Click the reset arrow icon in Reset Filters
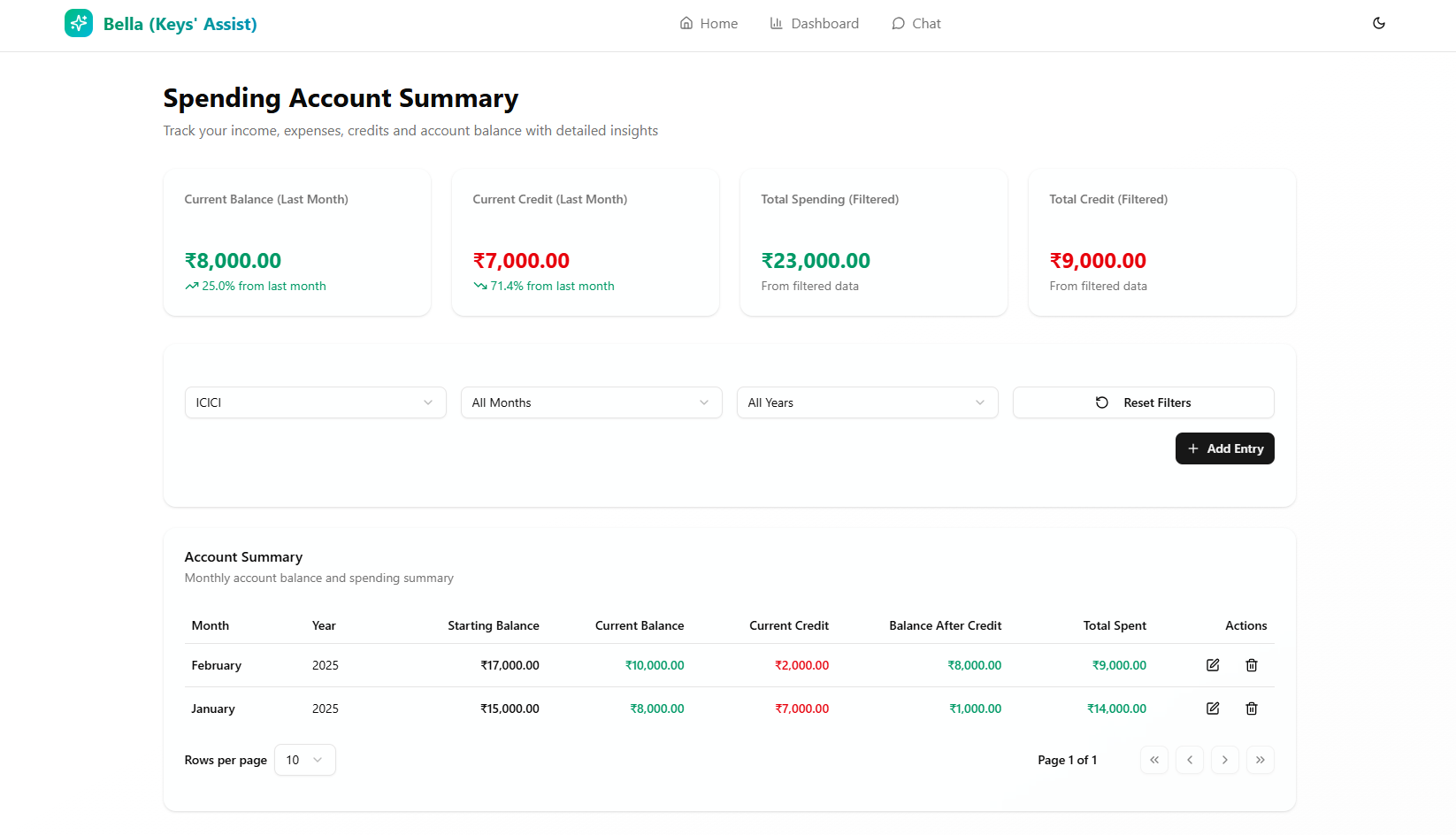Viewport: 1456px width, 835px height. tap(1101, 402)
